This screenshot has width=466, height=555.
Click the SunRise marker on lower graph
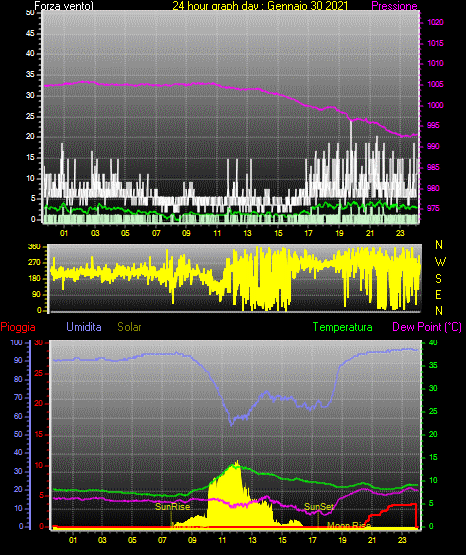(173, 507)
